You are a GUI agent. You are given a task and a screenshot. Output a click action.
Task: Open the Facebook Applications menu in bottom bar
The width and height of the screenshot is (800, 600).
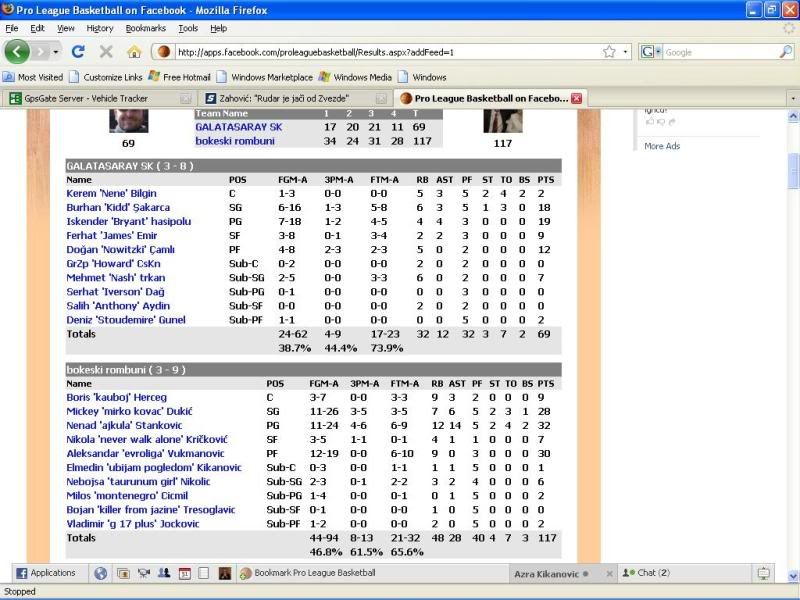click(x=45, y=573)
